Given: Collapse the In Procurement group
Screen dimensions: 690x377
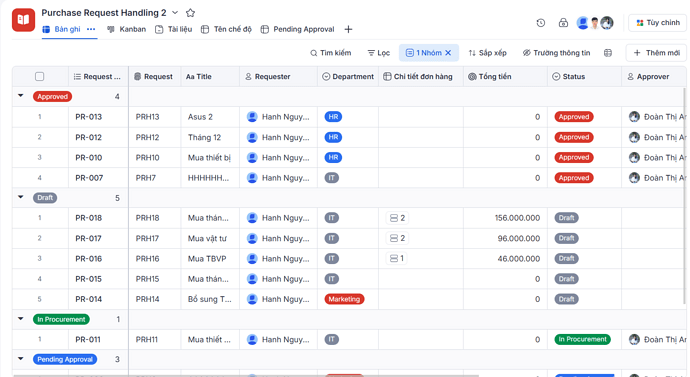Looking at the screenshot, I should [21, 319].
